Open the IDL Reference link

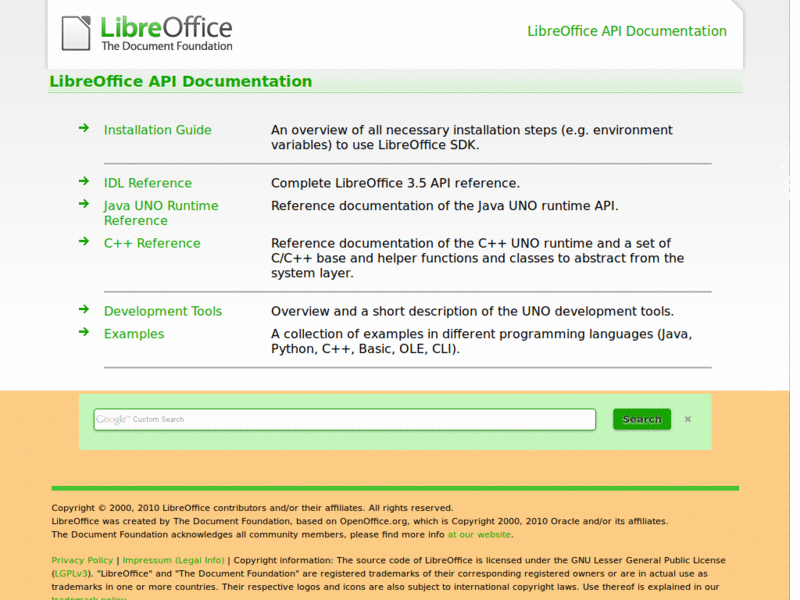[148, 183]
